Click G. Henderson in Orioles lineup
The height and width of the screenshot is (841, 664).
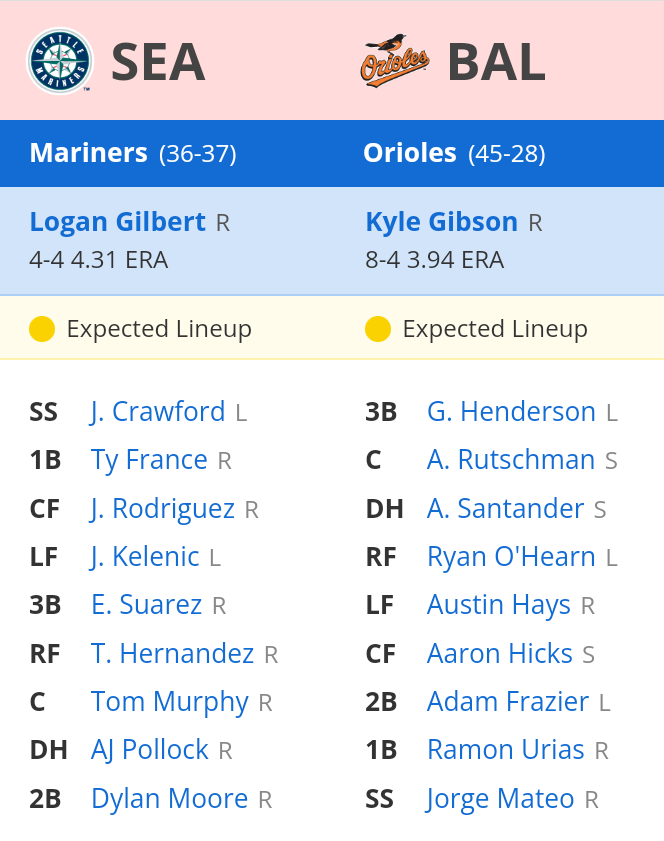(x=511, y=412)
